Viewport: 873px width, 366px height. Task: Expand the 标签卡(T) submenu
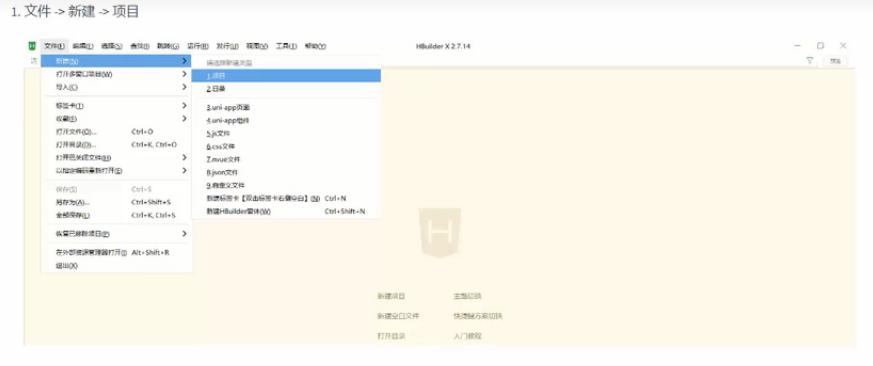116,106
